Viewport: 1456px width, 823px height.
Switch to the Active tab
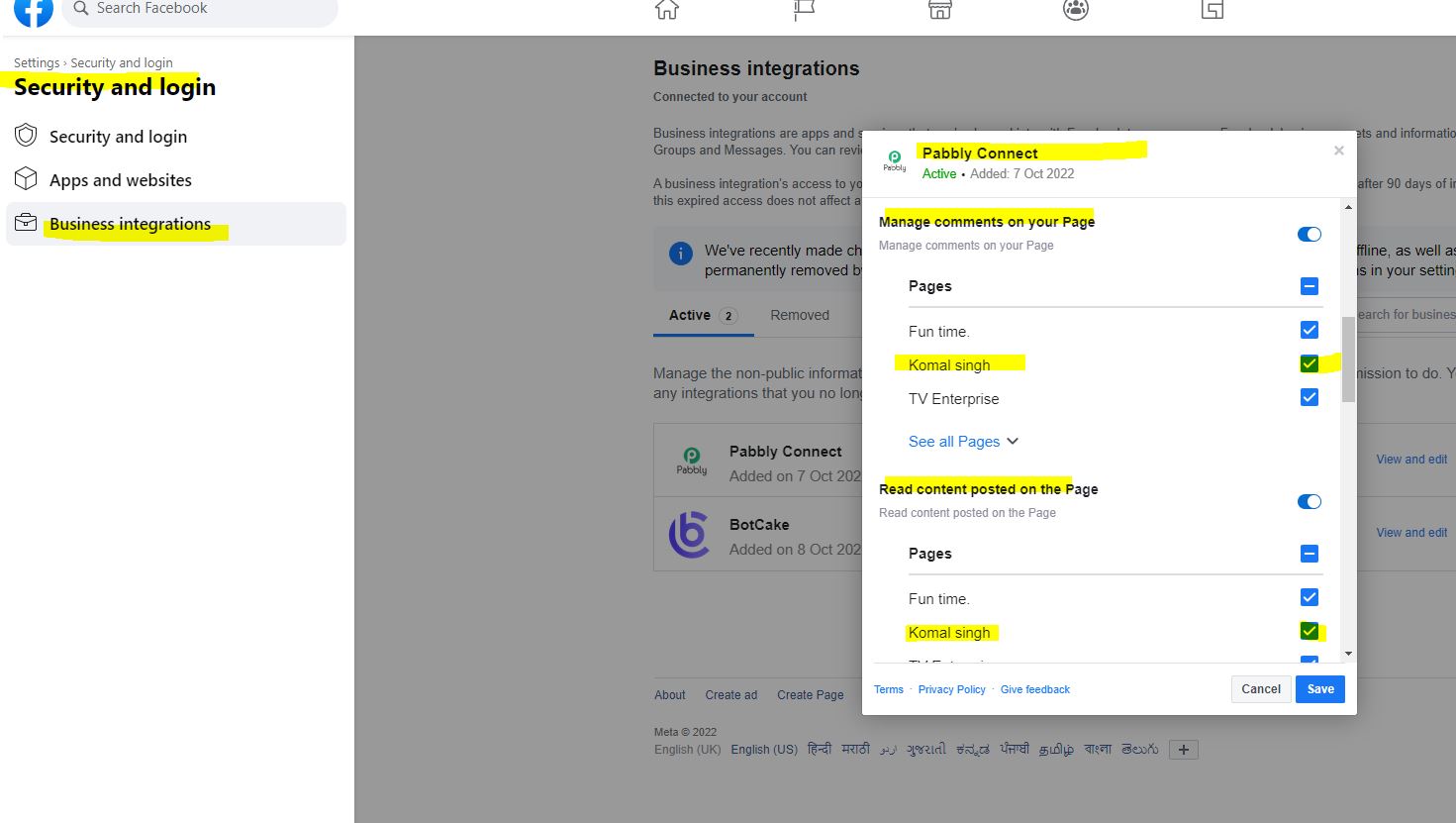(703, 315)
